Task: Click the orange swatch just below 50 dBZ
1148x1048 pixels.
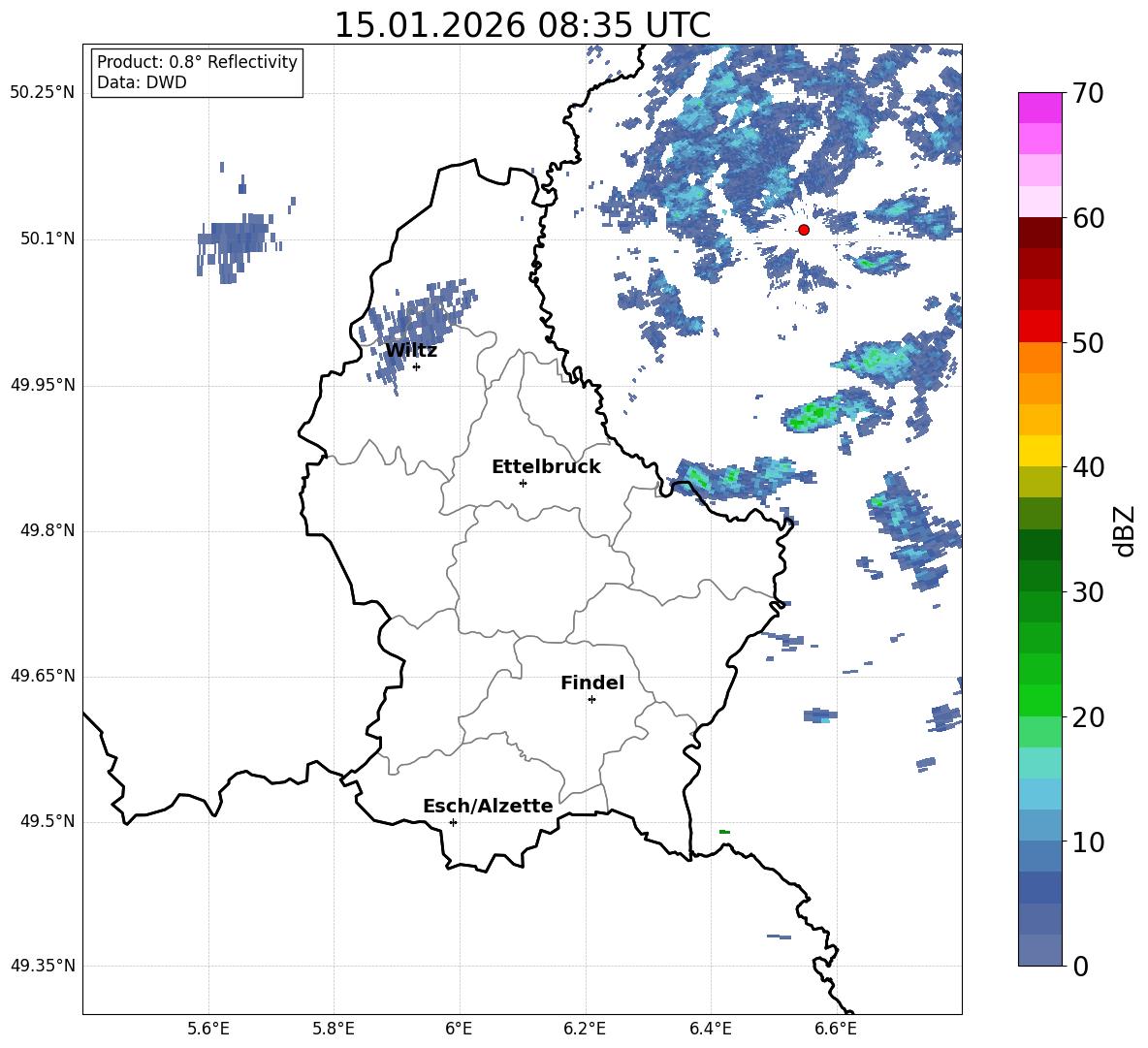Action: [x=1039, y=357]
